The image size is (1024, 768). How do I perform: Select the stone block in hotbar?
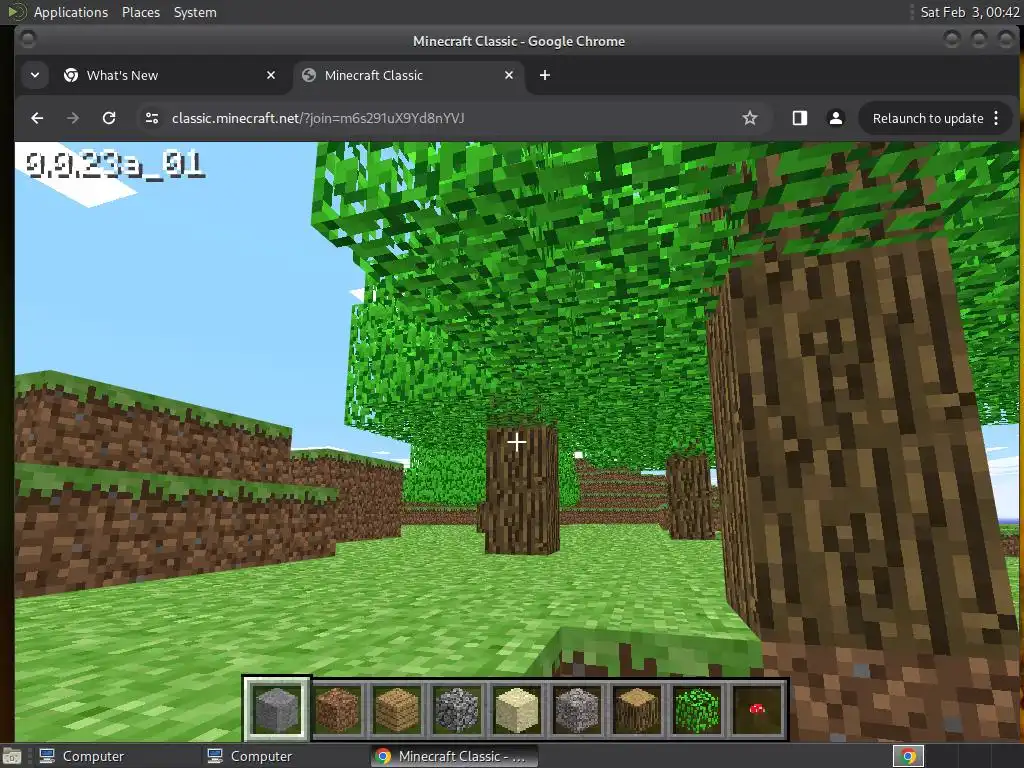point(277,709)
